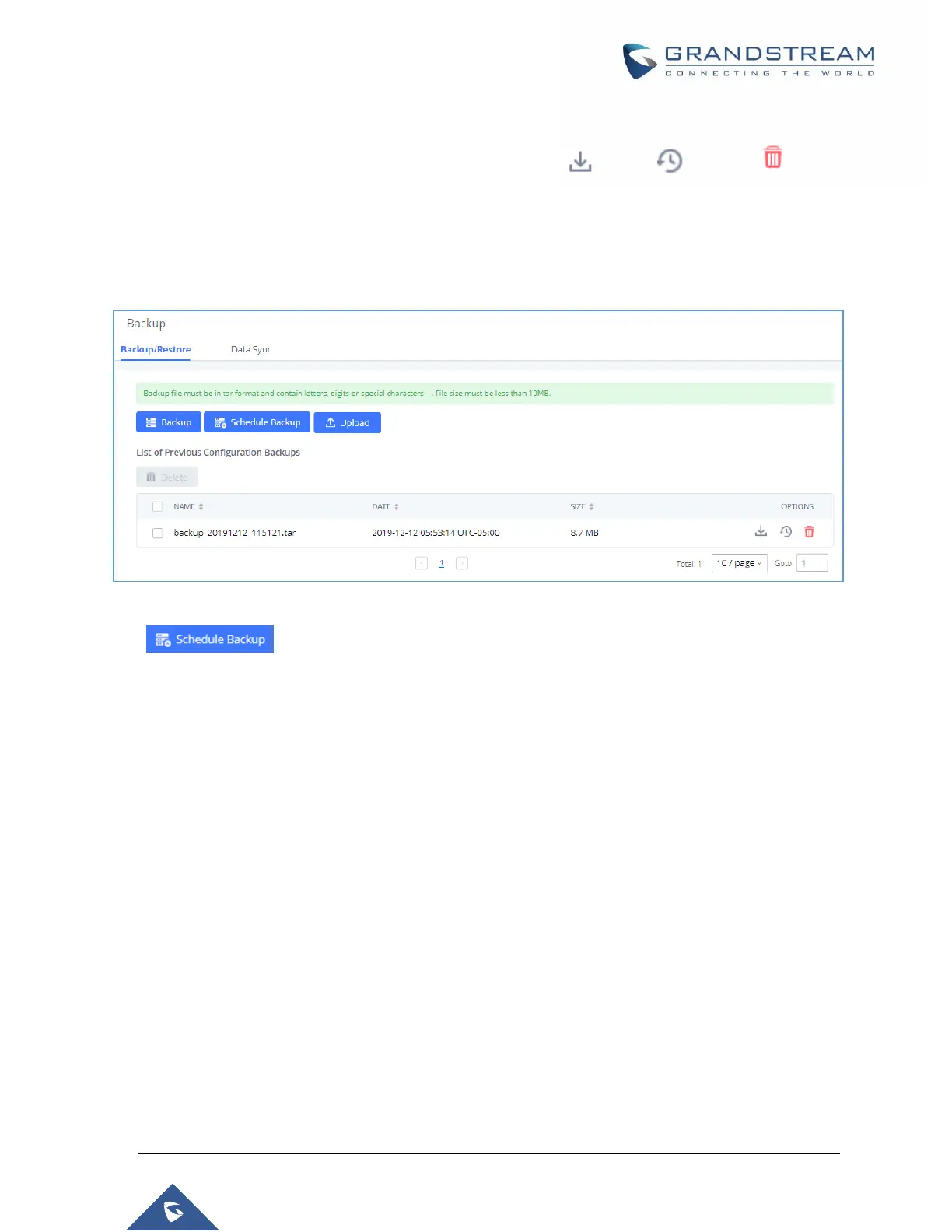Delete the backup row via red trash icon
The height and width of the screenshot is (1232, 952).
click(809, 532)
